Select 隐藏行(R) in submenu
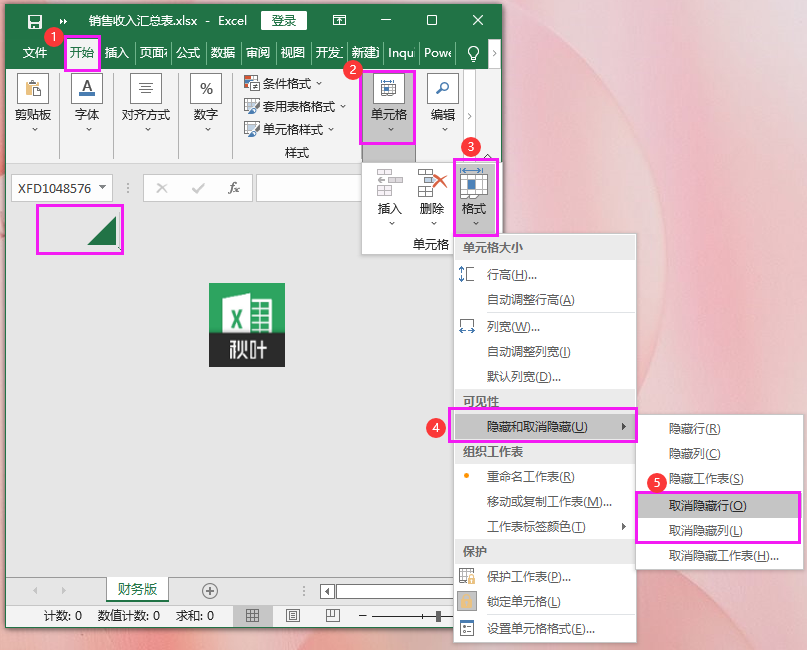This screenshot has width=807, height=650. pos(719,429)
